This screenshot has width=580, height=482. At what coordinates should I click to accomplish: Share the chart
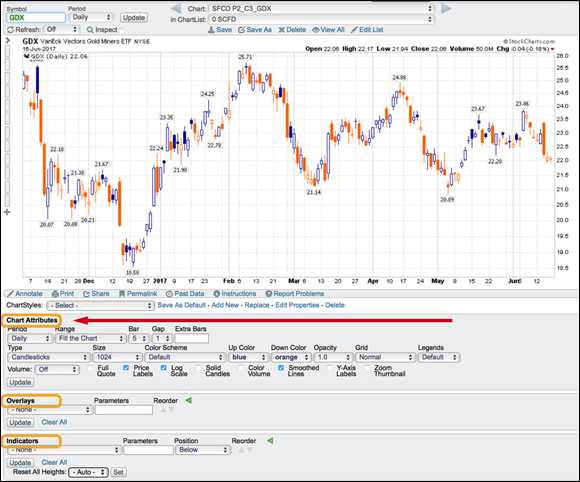(x=96, y=294)
